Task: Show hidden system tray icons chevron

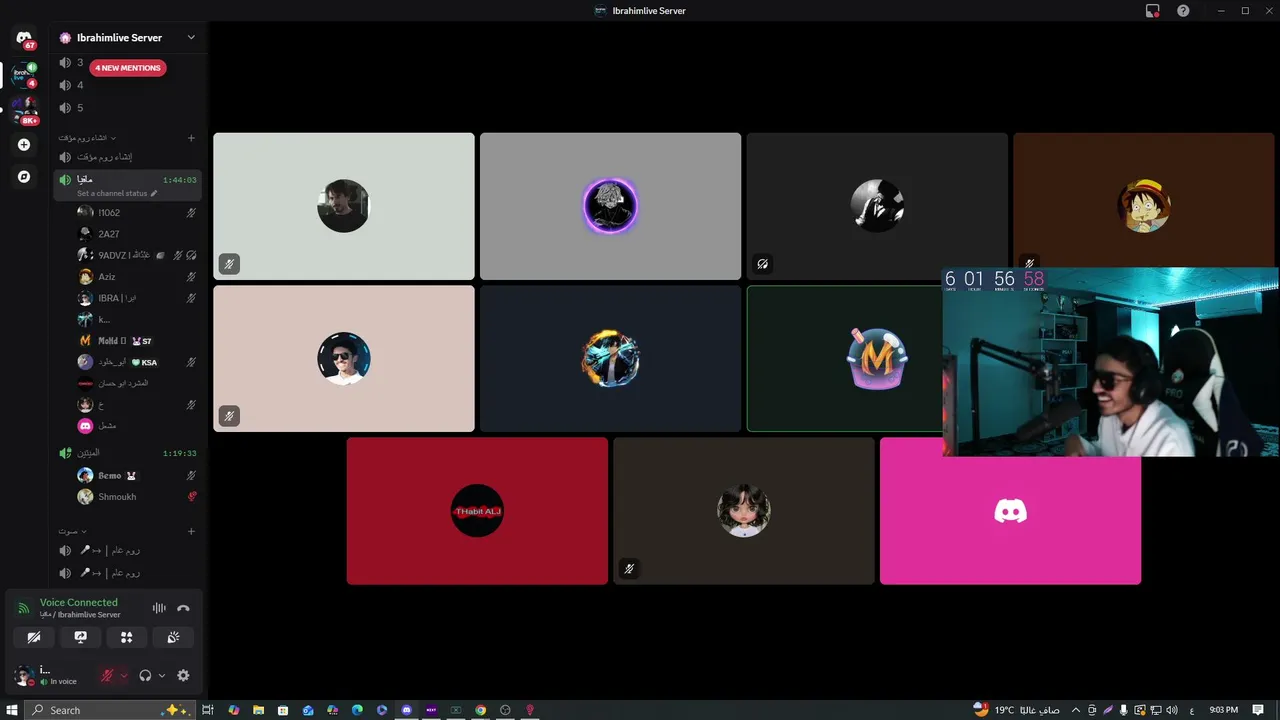Action: click(1076, 710)
